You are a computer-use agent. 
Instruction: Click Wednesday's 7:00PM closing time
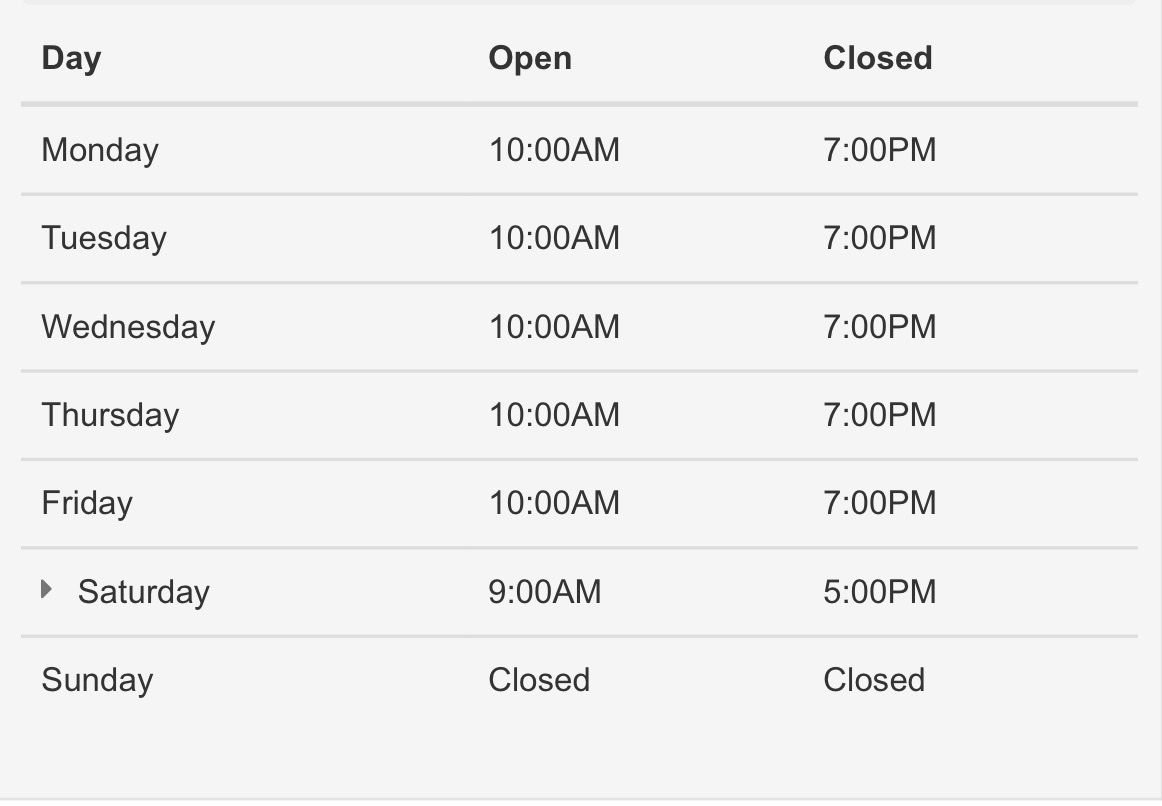pyautogui.click(x=880, y=327)
